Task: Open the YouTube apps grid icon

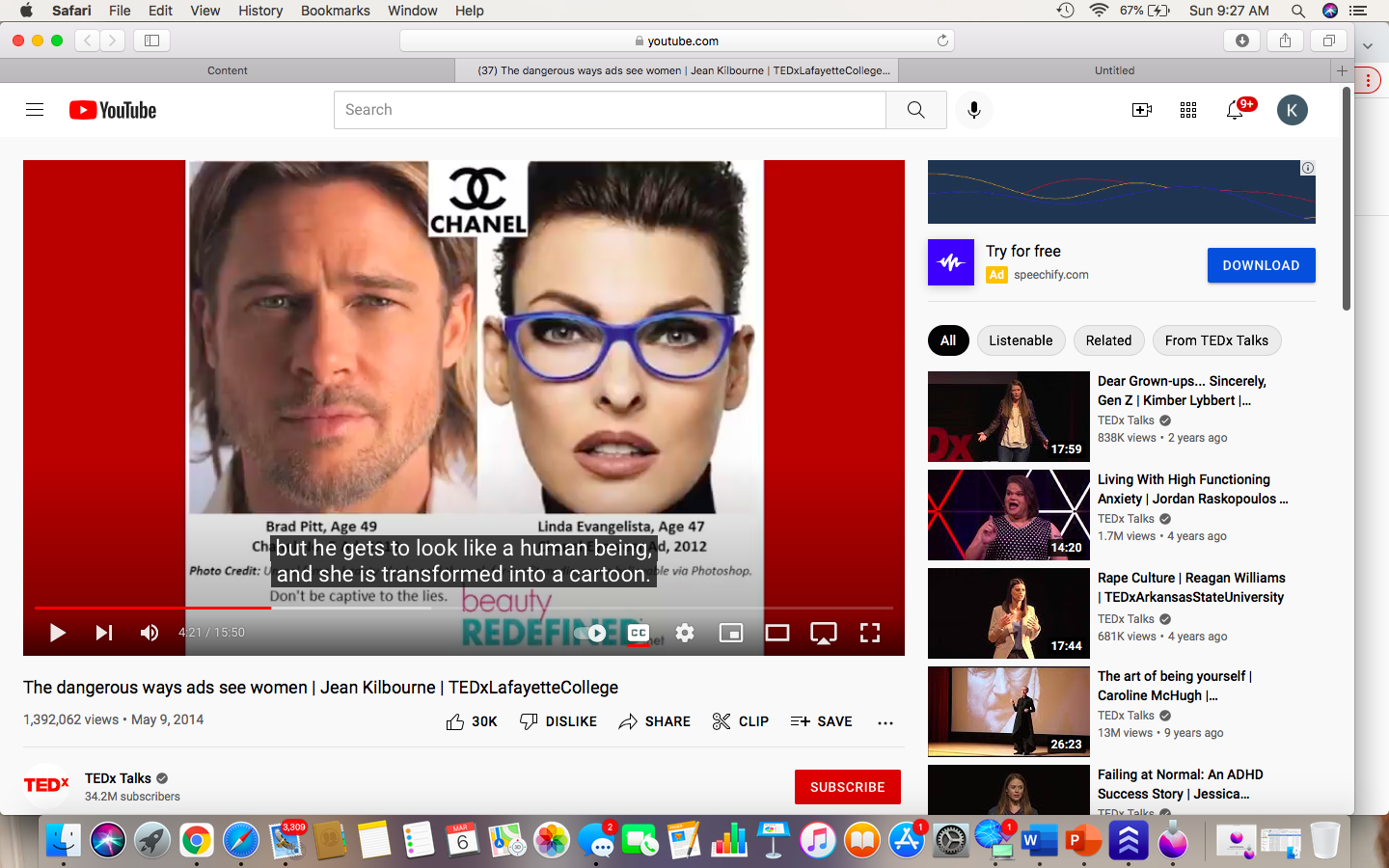Action: click(x=1188, y=110)
